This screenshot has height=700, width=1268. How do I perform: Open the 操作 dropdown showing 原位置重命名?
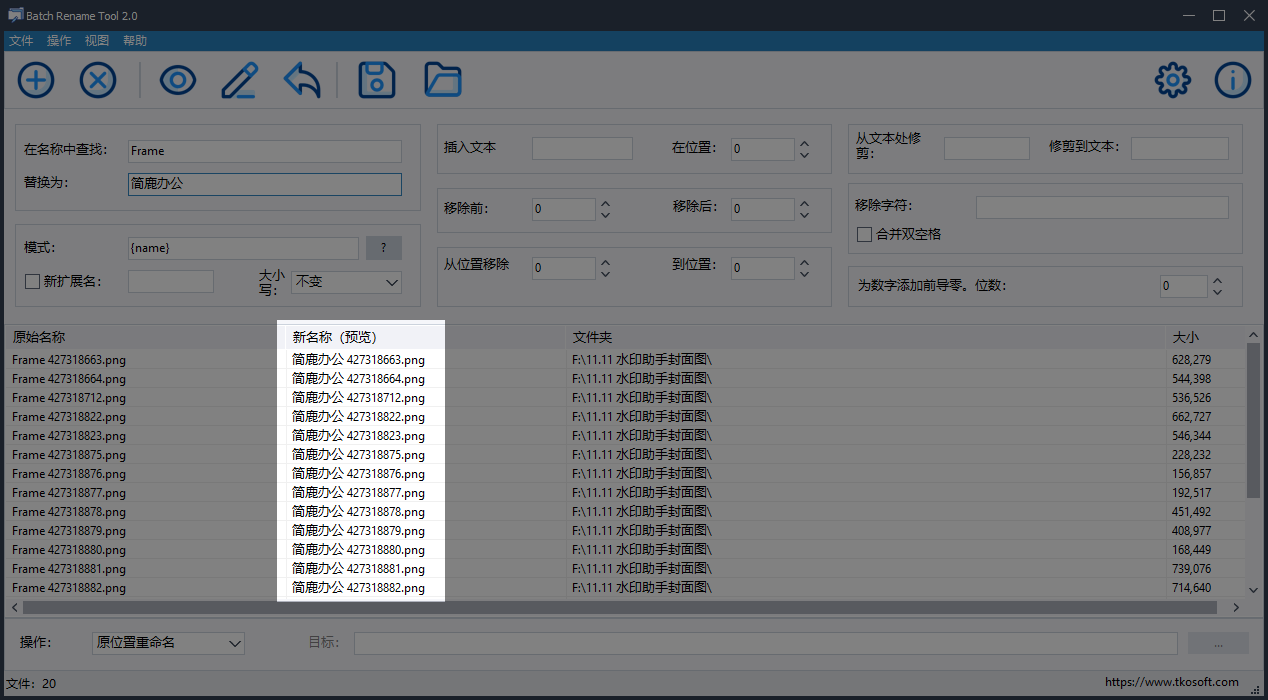pyautogui.click(x=168, y=642)
